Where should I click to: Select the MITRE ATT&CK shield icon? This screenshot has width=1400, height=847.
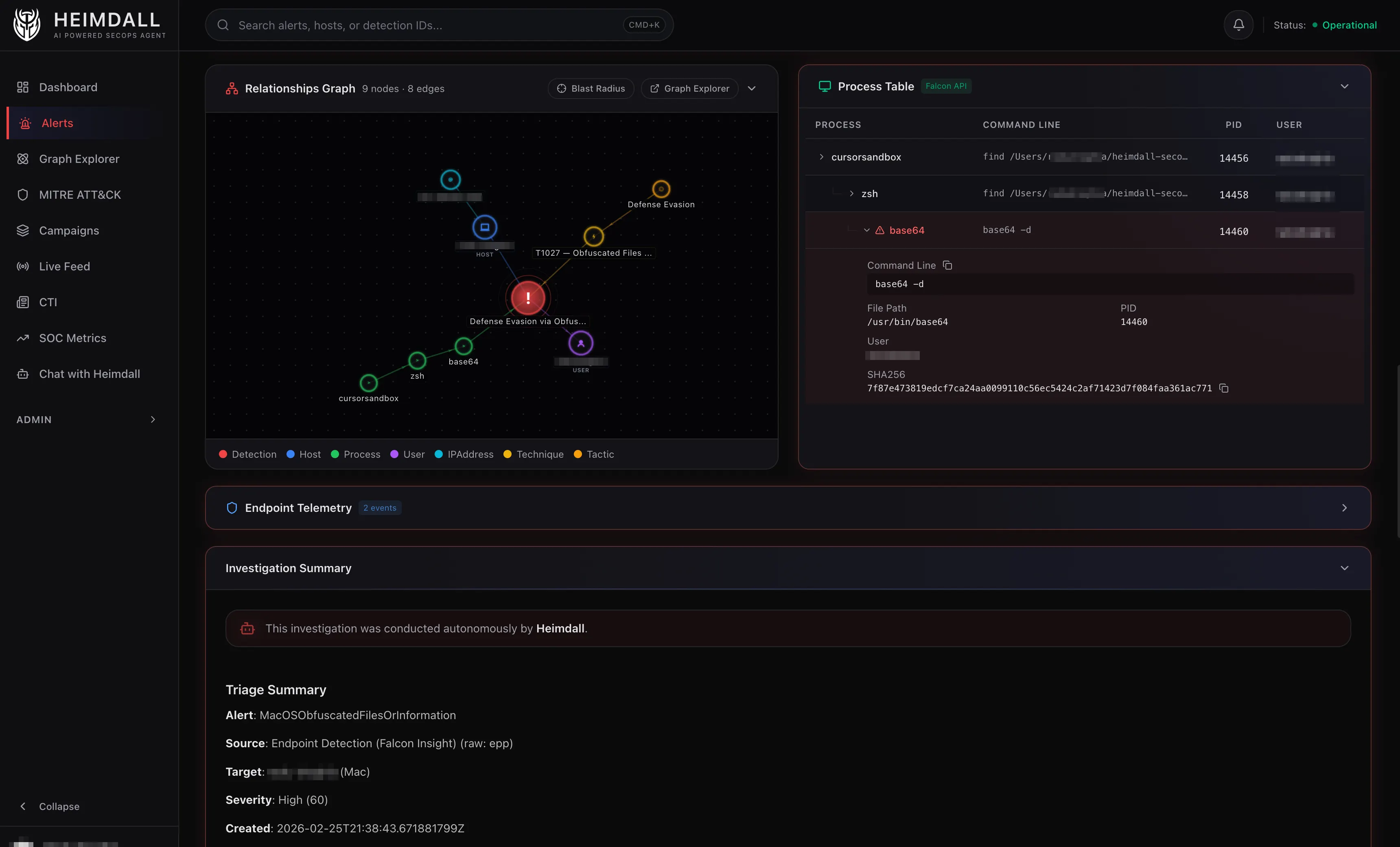click(23, 194)
